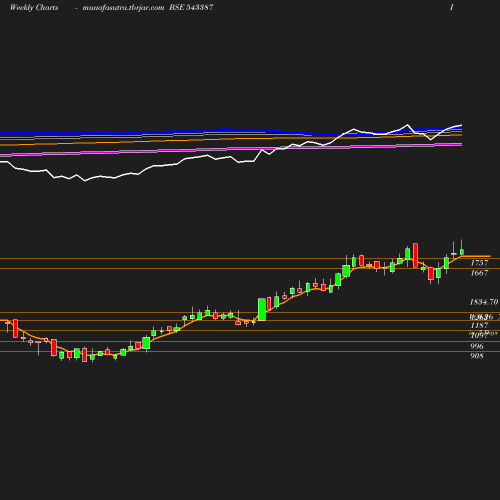The width and height of the screenshot is (500, 500).
Task: Click the last green candlestick on the right
Action: pyautogui.click(x=462, y=252)
